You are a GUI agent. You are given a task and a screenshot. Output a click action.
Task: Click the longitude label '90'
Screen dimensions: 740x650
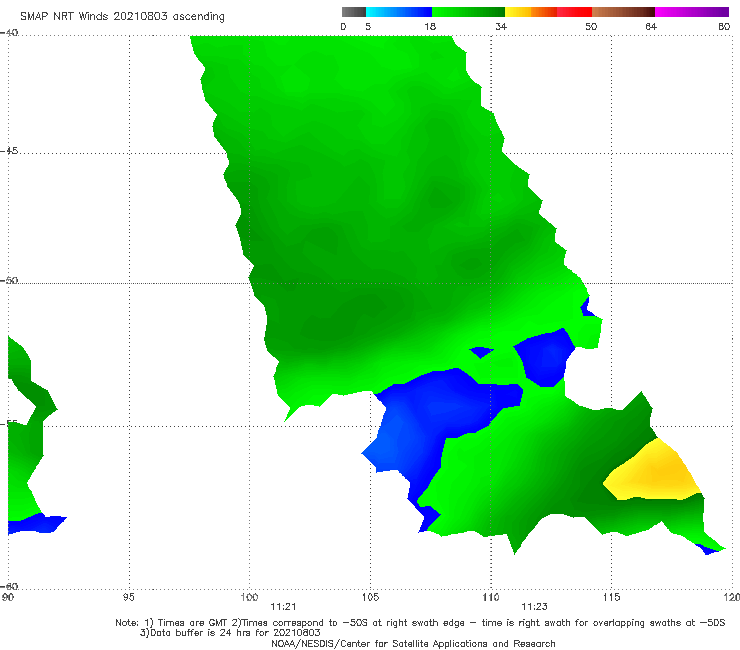click(x=7, y=598)
